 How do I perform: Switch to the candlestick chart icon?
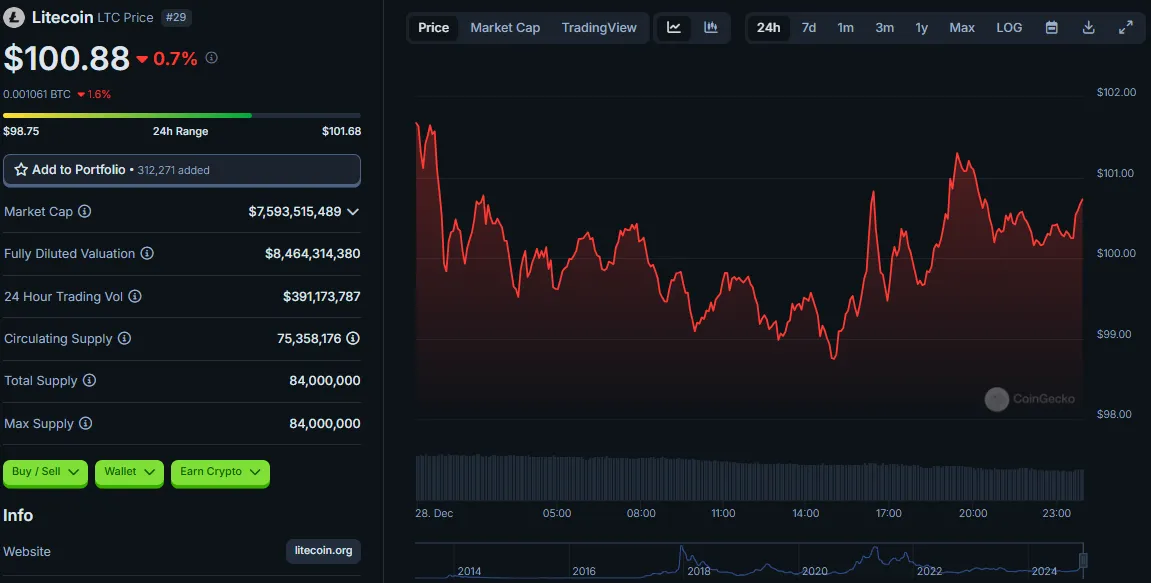pyautogui.click(x=711, y=28)
